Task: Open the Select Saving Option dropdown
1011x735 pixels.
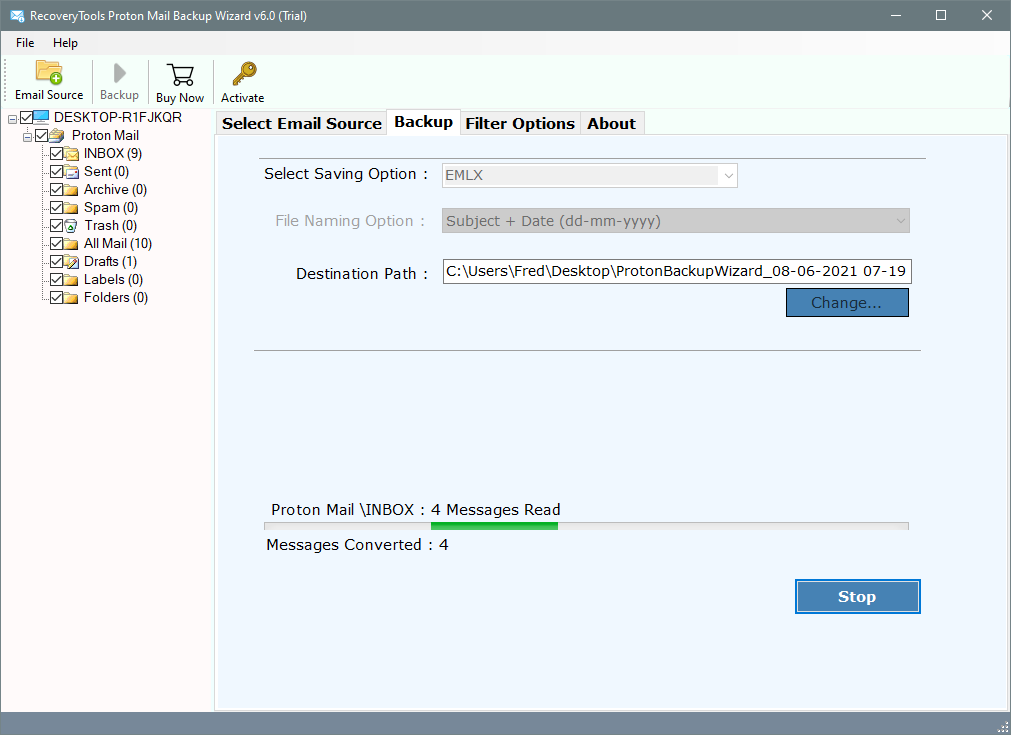Action: click(589, 175)
